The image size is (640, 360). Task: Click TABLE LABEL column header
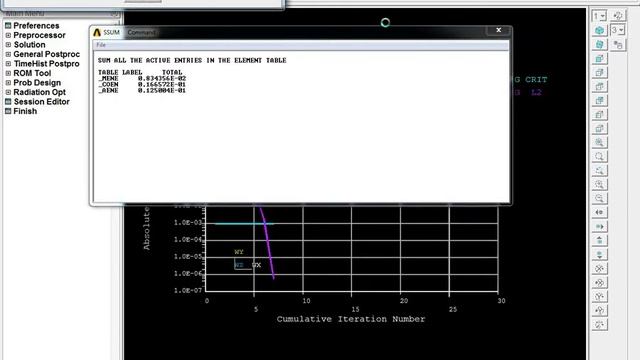[120, 72]
